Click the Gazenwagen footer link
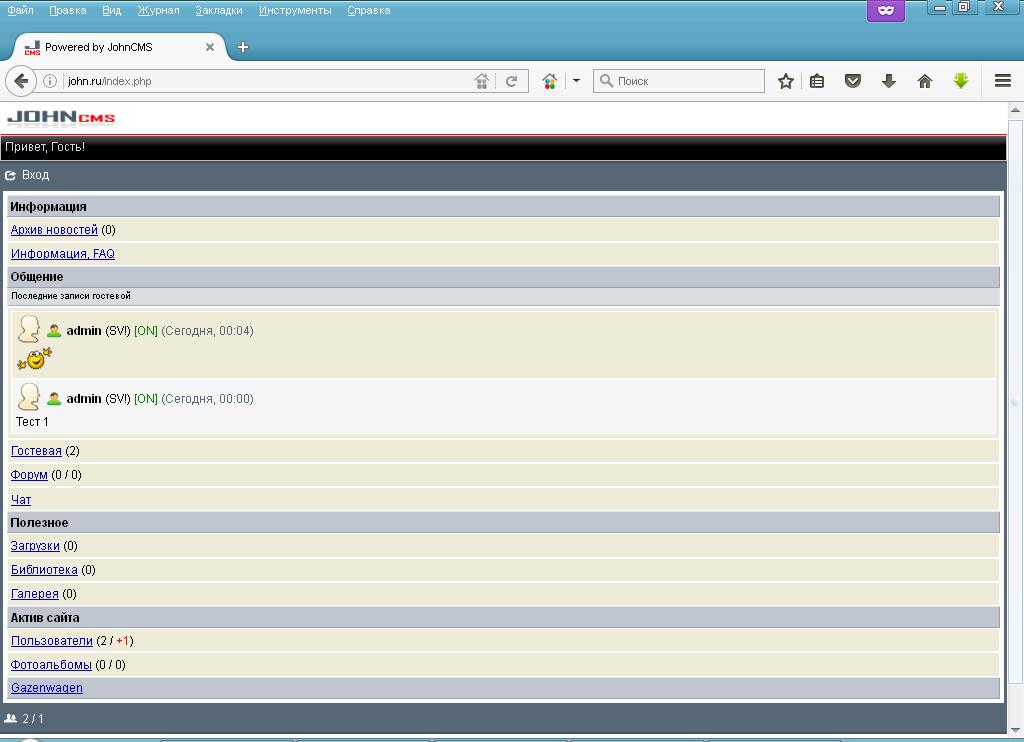Screen dimensions: 1024x742 [x=46, y=688]
